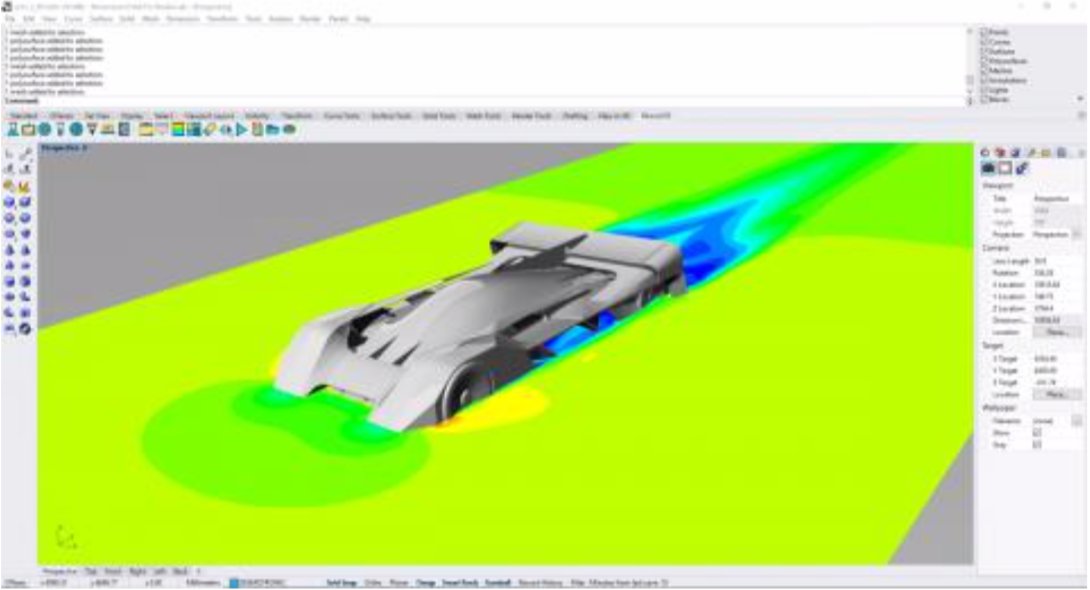The image size is (1090, 590).
Task: Toggle the Lights selection filter checkbox
Action: tap(984, 90)
